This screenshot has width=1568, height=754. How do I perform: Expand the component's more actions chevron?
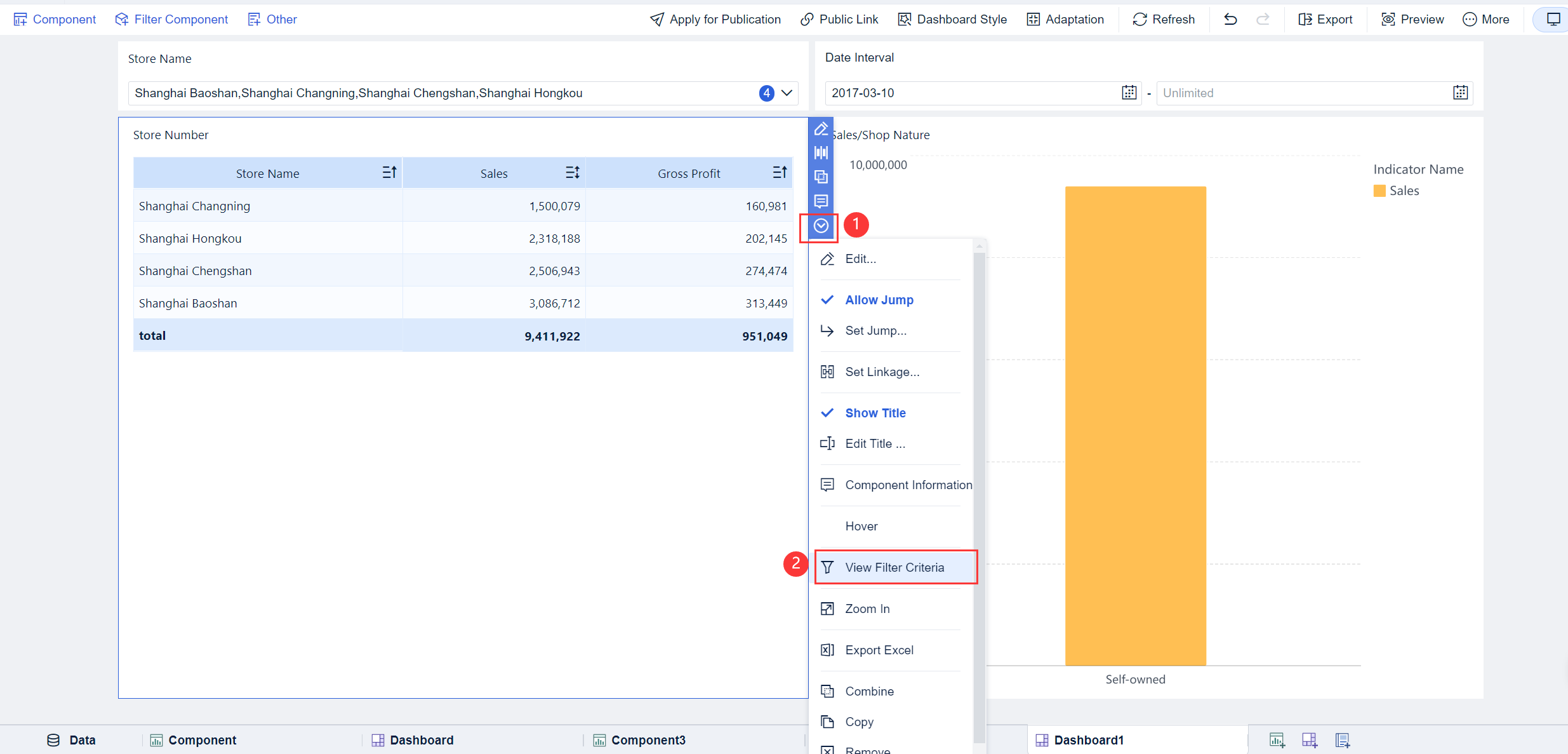coord(821,226)
